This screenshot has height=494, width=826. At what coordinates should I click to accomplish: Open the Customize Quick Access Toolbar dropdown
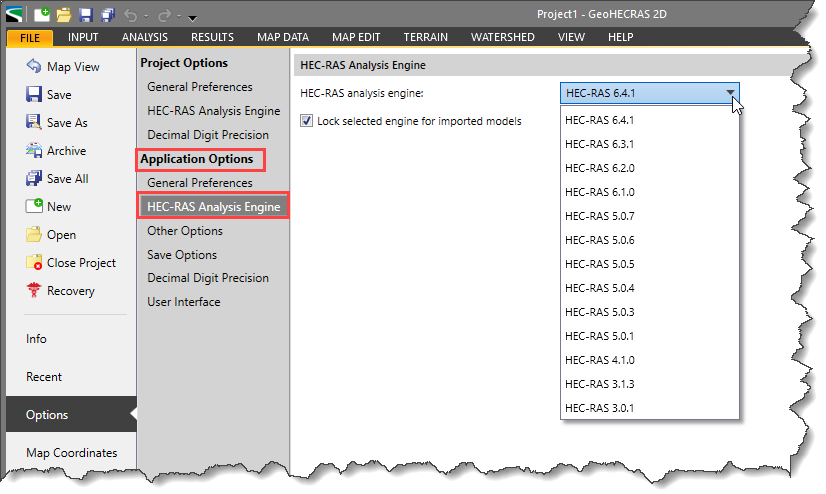coord(193,17)
